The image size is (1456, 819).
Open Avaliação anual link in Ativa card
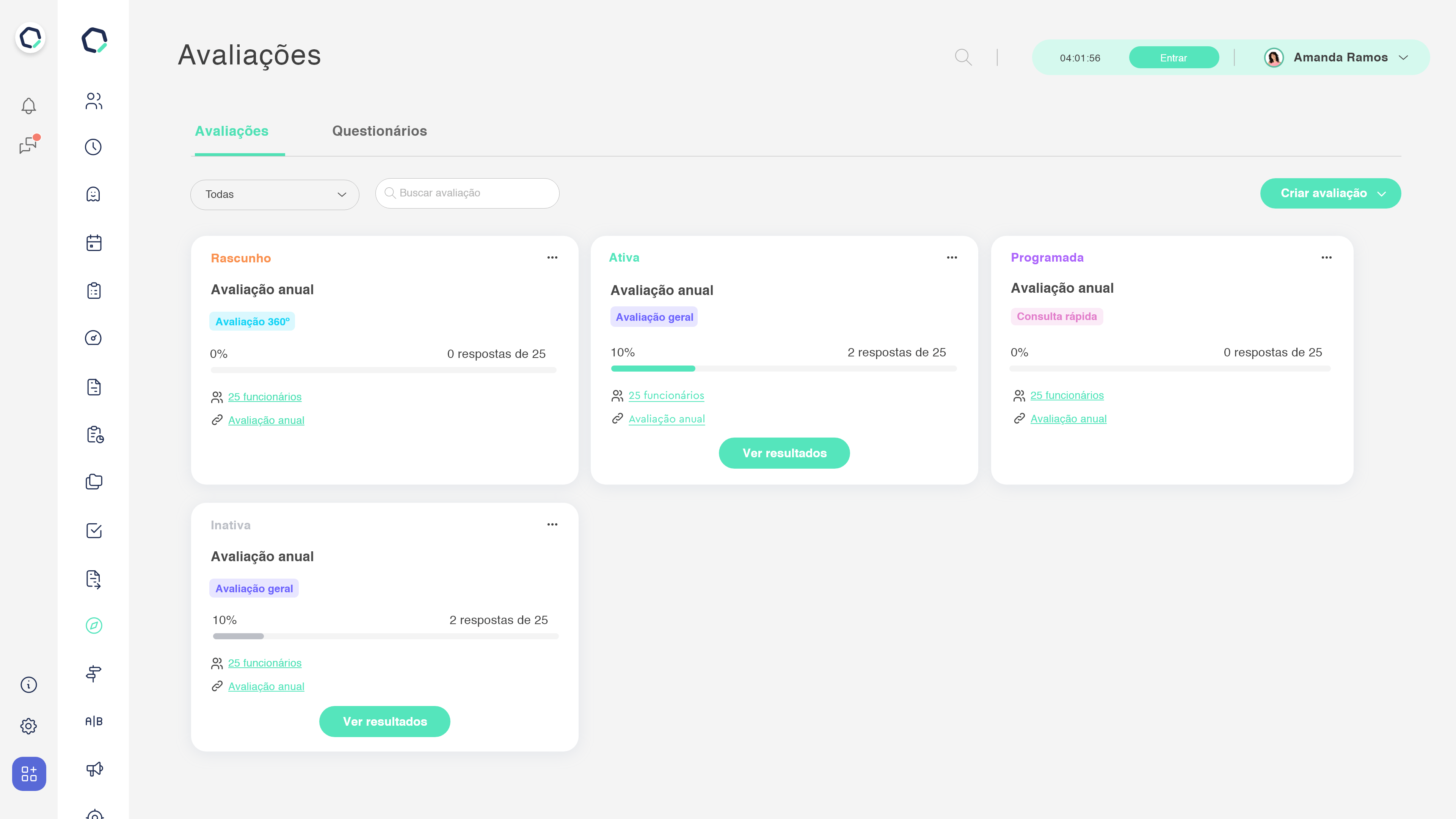(x=667, y=419)
